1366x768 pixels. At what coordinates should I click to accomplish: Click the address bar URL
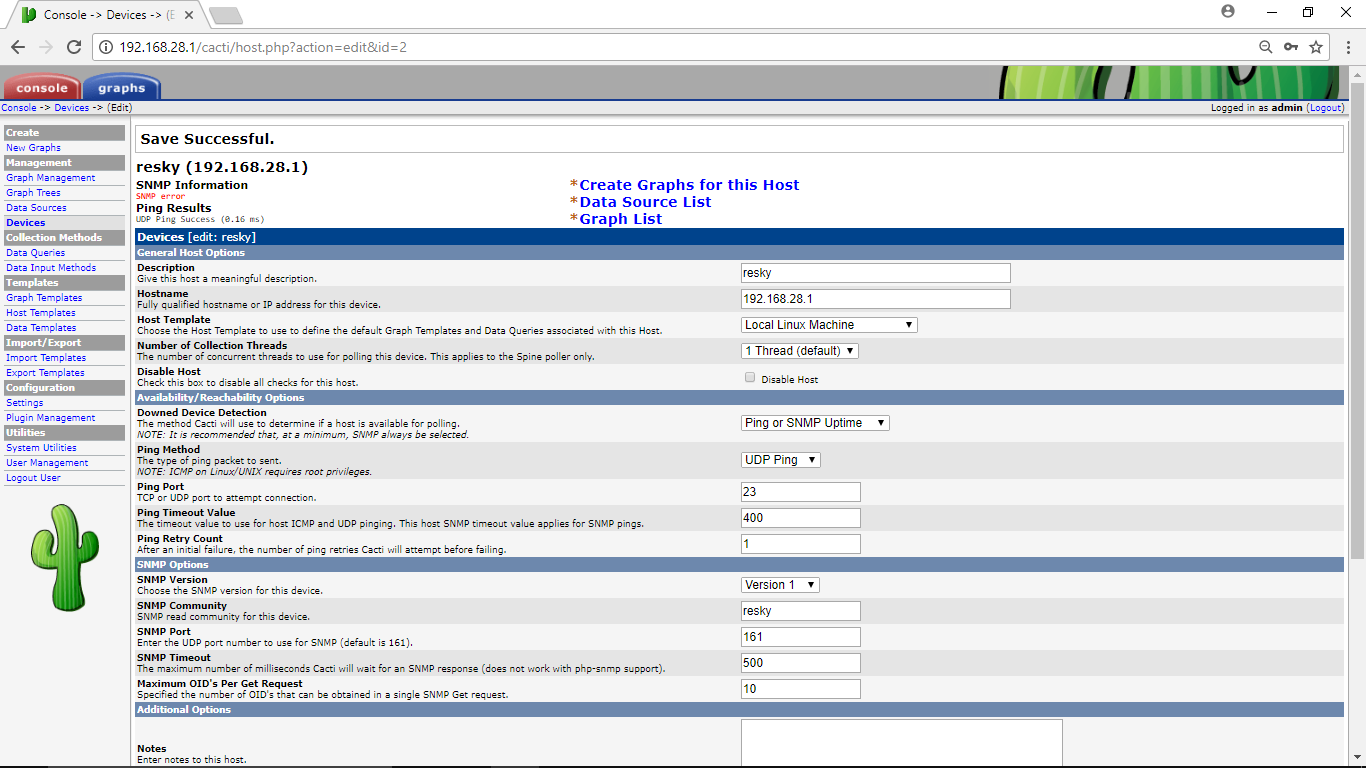263,47
